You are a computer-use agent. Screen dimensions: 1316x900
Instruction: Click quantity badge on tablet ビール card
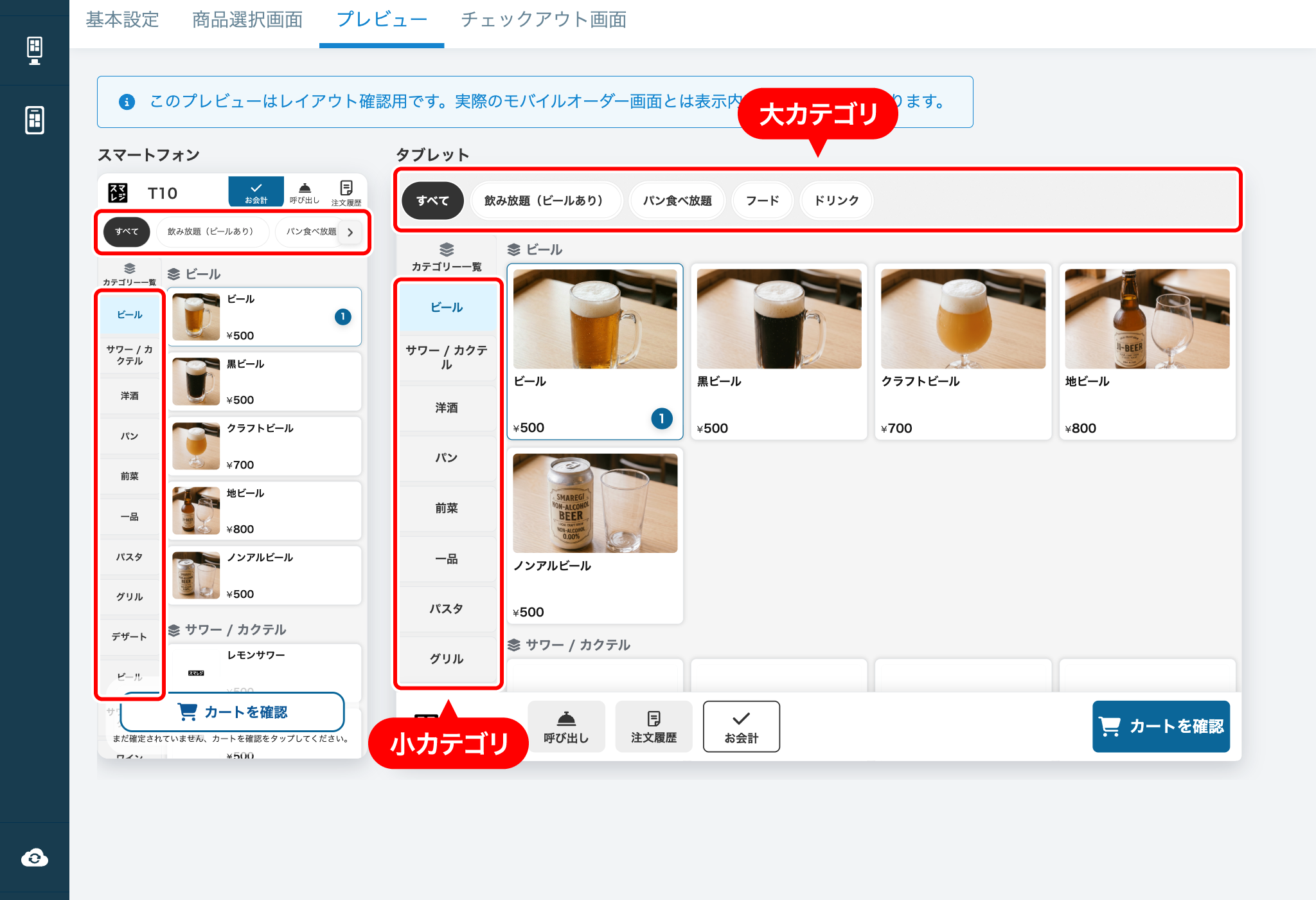pos(662,419)
